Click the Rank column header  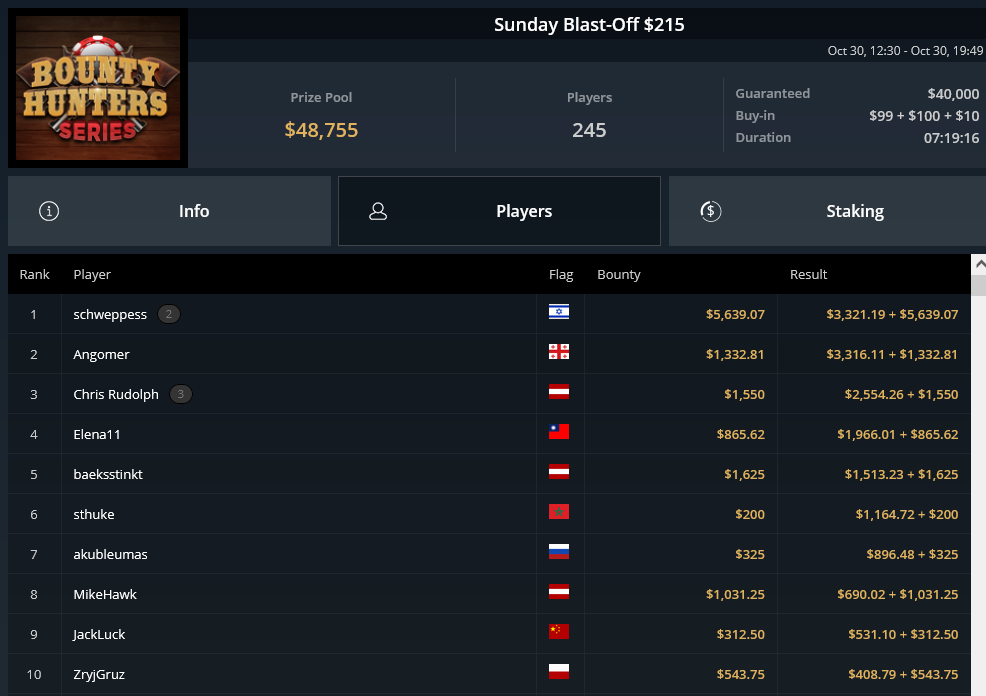tap(35, 275)
